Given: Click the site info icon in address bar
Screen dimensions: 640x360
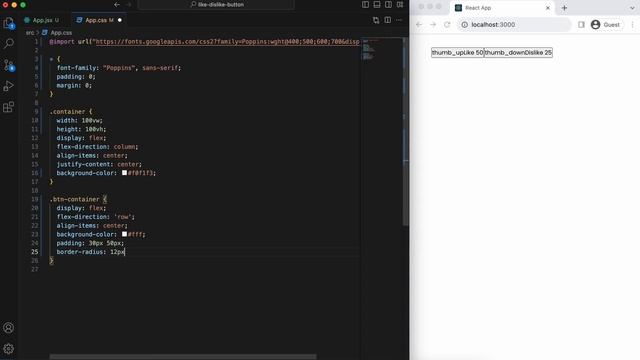Looking at the screenshot, I should point(464,24).
